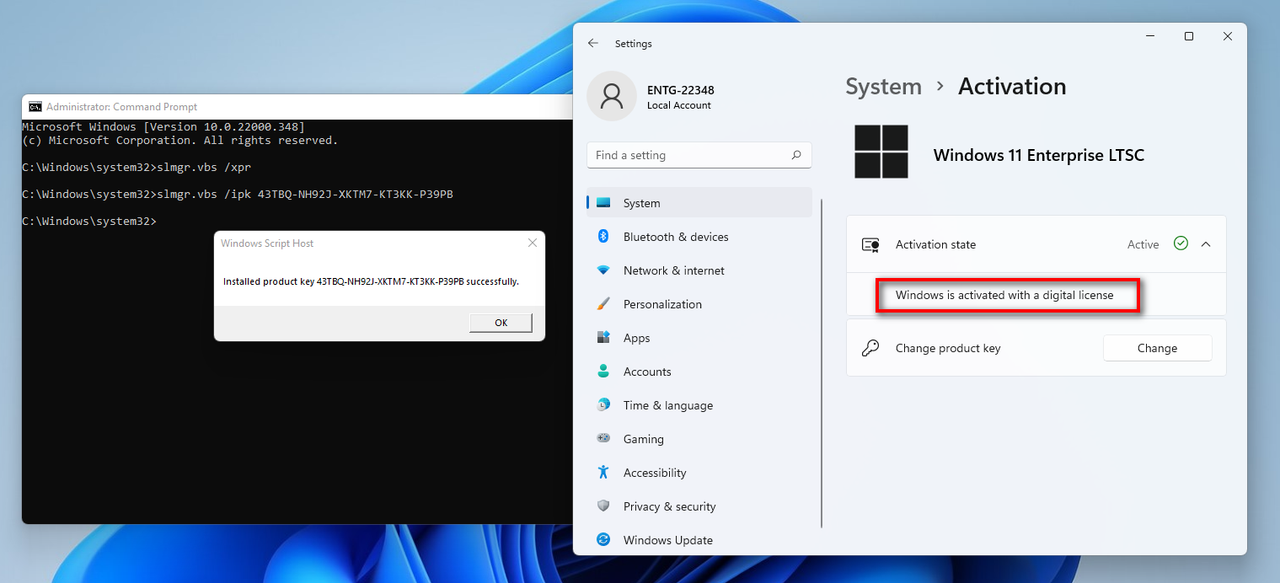Screen dimensions: 1280x583
Task: Click the Accessibility figure icon
Action: pos(603,472)
